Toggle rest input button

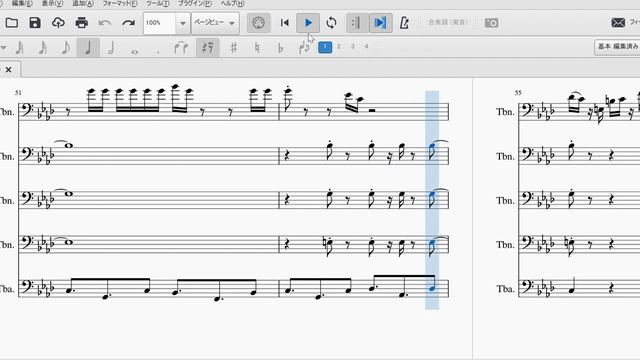208,48
